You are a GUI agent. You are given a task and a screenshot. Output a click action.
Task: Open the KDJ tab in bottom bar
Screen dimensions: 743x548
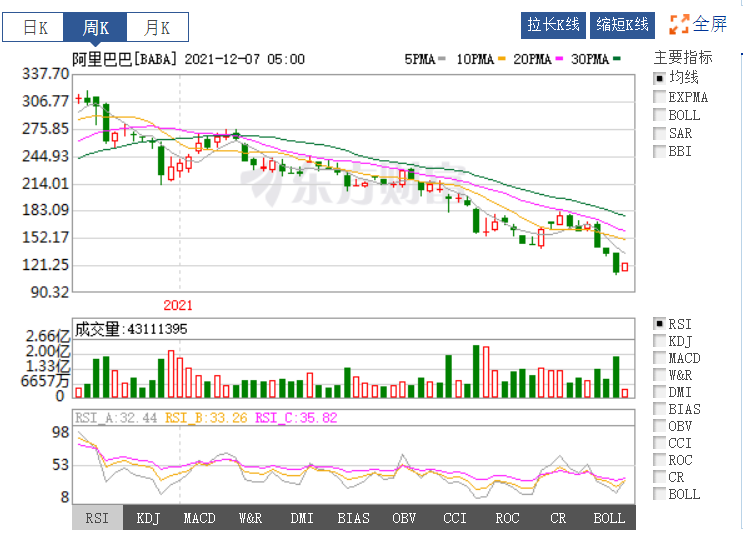148,518
